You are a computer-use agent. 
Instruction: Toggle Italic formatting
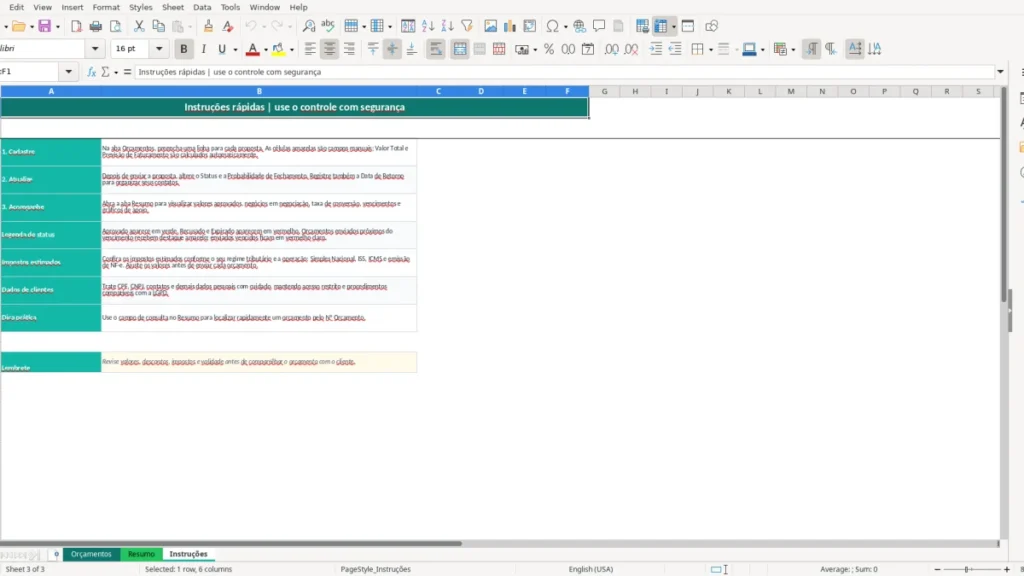(203, 49)
